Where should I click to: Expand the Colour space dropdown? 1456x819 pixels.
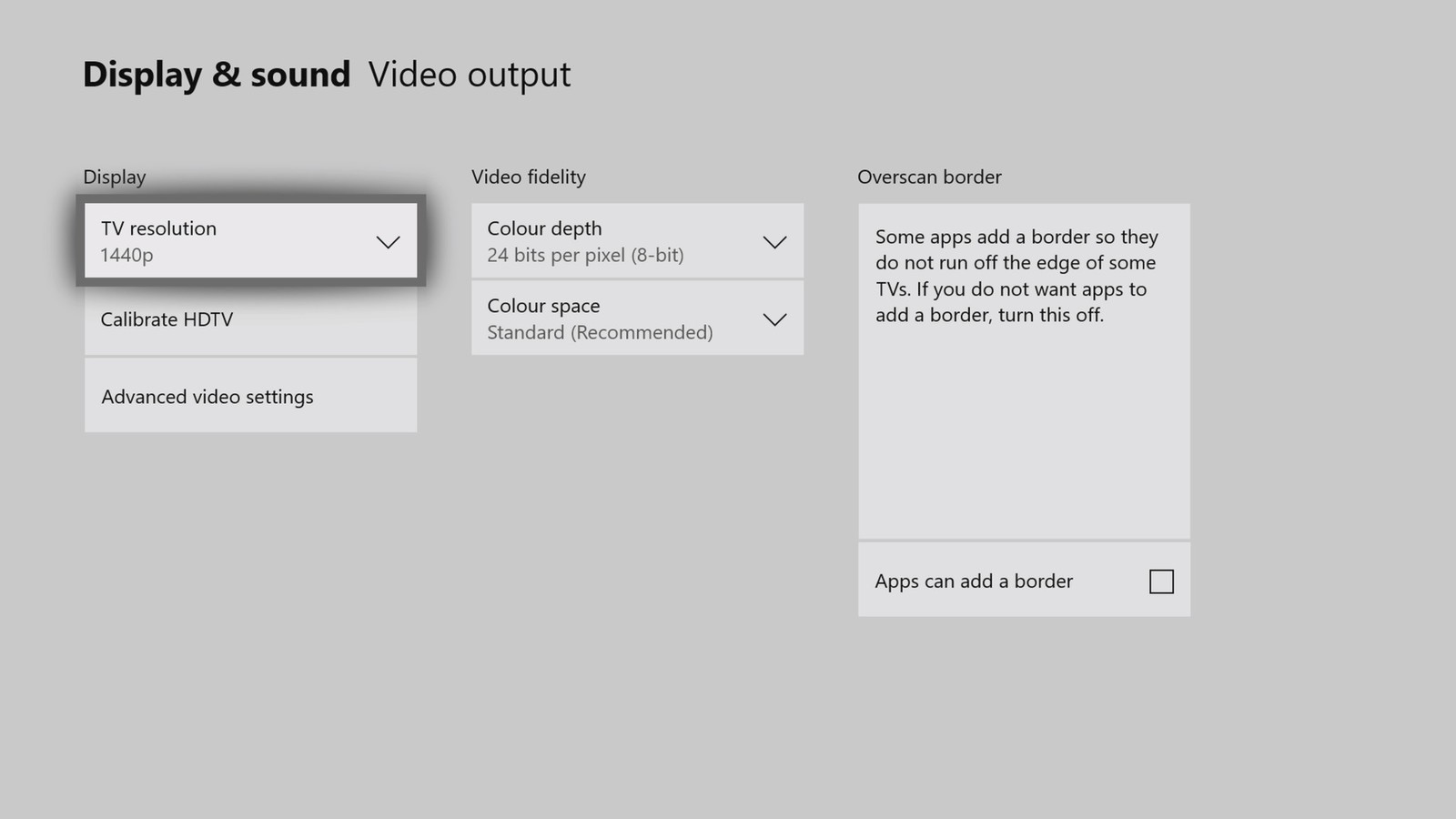(637, 318)
